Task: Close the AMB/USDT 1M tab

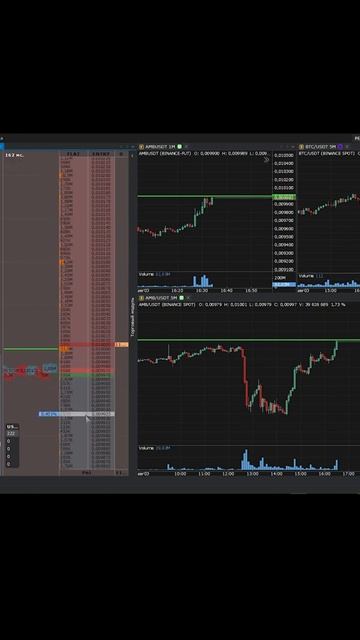Action: tap(186, 147)
